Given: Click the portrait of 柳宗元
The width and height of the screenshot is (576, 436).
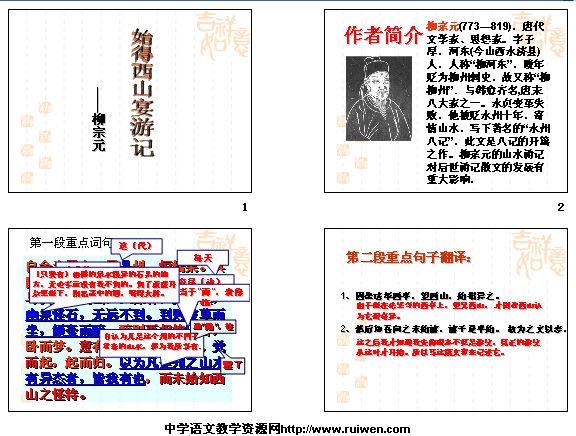Looking at the screenshot, I should (379, 98).
